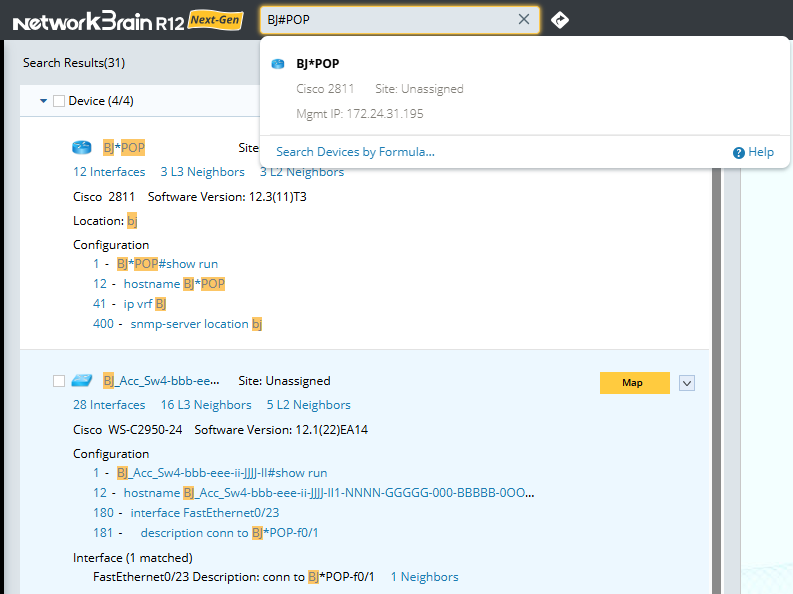Viewport: 793px width, 594px height.
Task: Open 5 L2 Neighbors link
Action: (x=309, y=405)
